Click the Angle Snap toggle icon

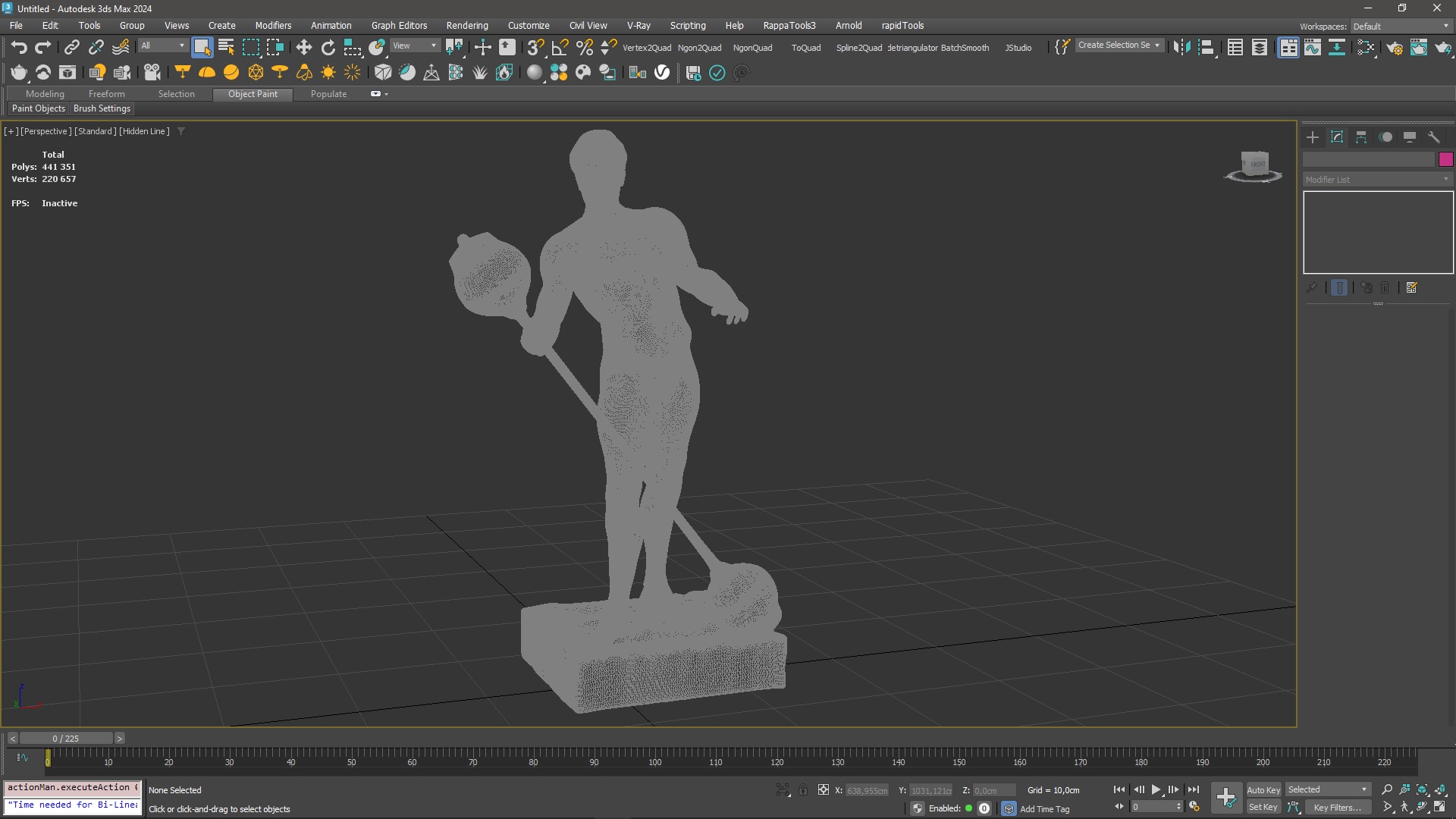point(560,48)
